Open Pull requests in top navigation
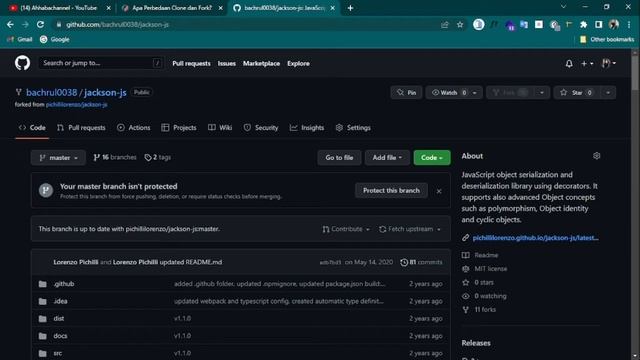640x360 pixels. pyautogui.click(x=191, y=63)
